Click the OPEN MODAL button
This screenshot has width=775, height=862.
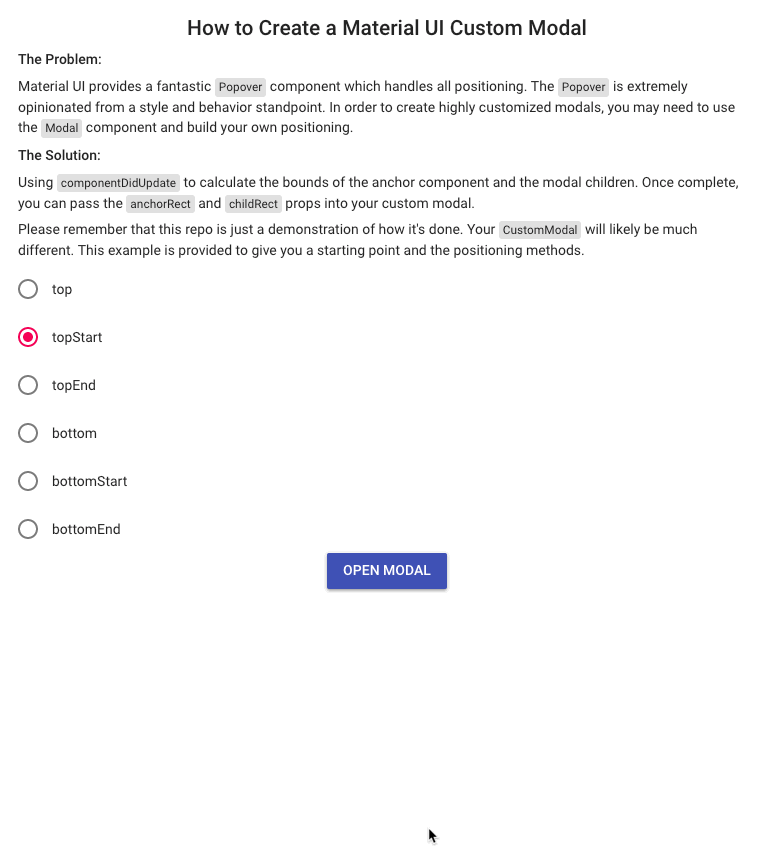(x=387, y=570)
